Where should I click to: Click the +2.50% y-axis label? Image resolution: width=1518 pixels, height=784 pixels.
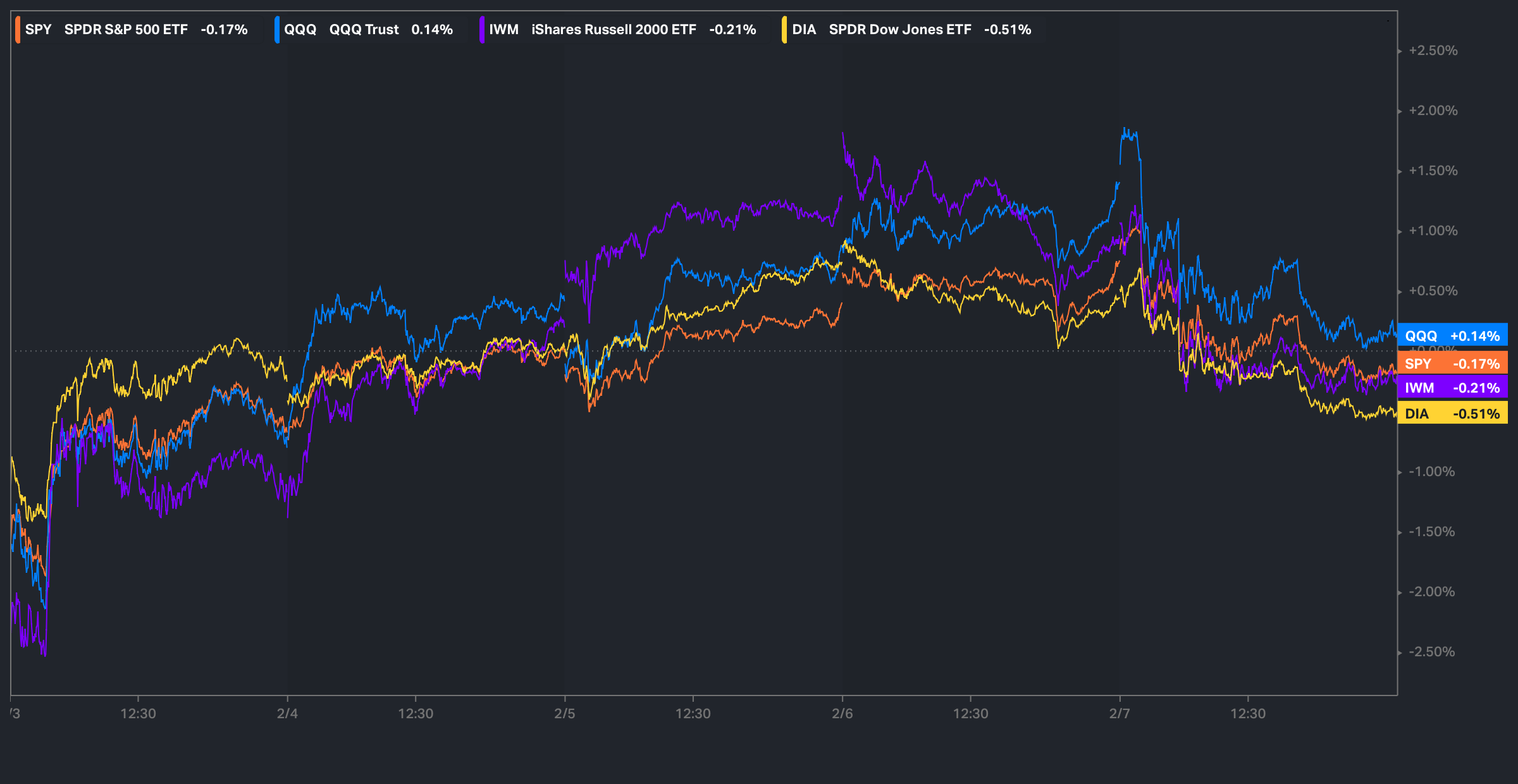1433,51
